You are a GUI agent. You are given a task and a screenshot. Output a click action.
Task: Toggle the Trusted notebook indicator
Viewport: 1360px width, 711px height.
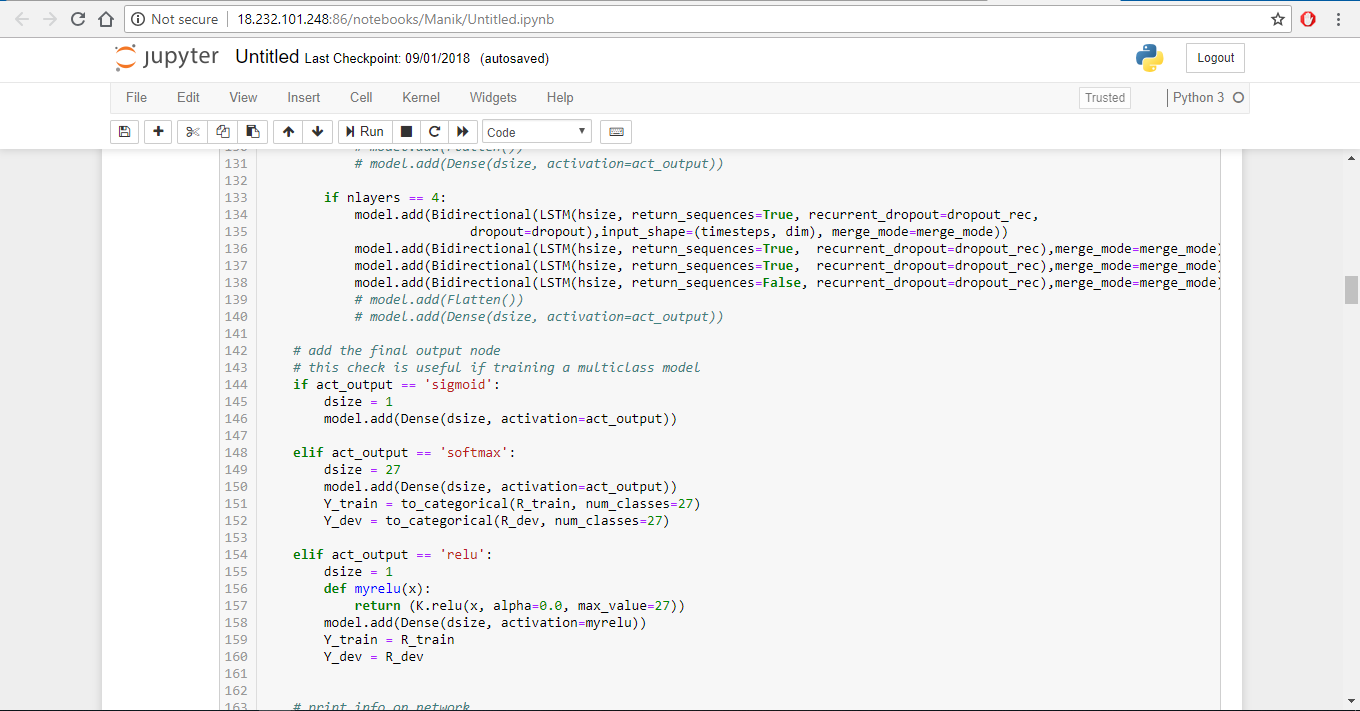[x=1105, y=98]
